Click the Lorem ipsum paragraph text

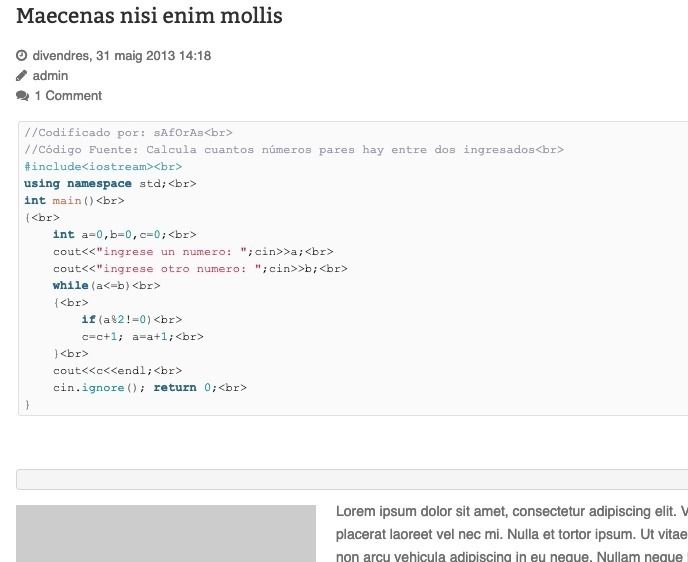[512, 534]
